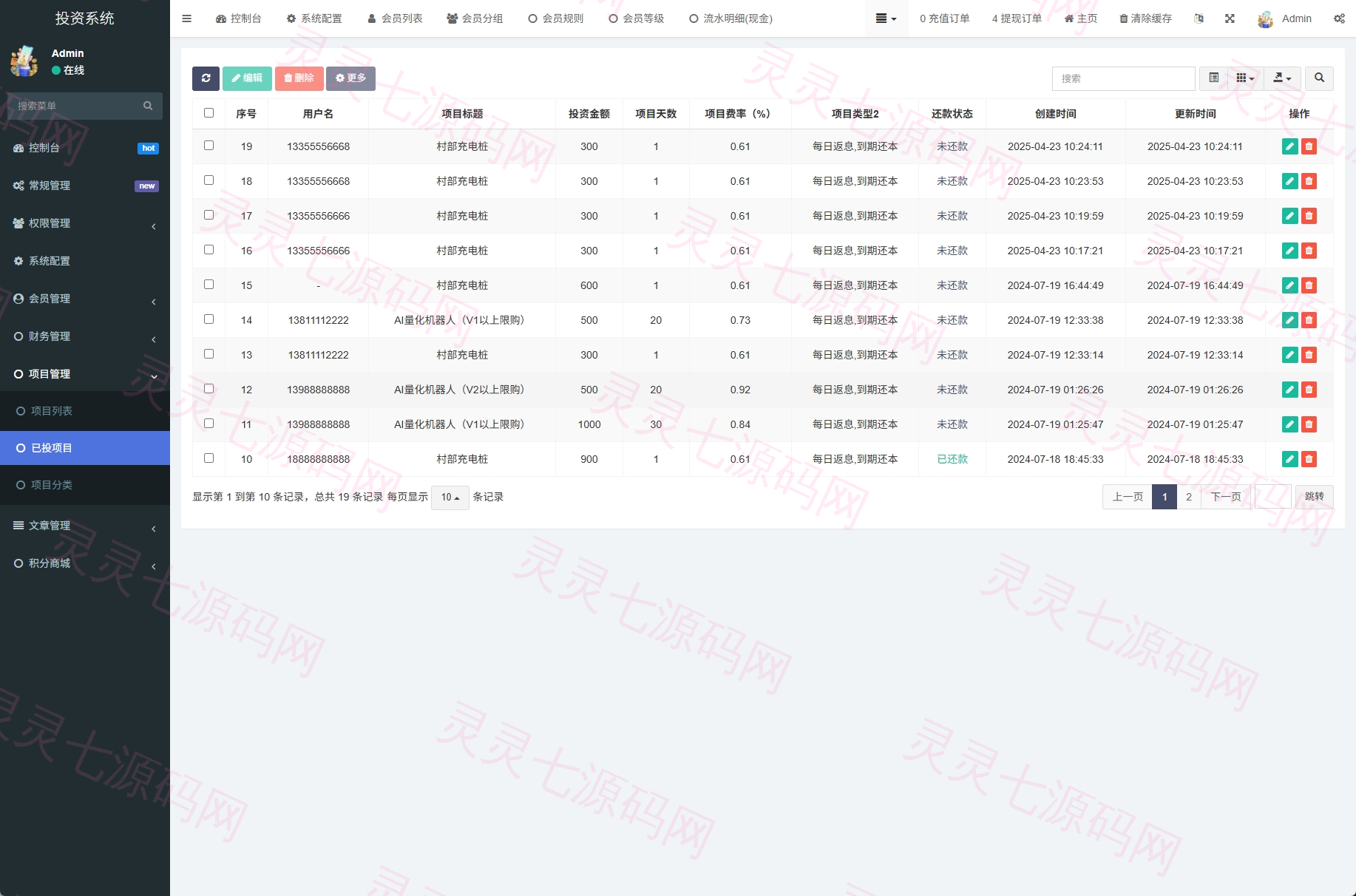Viewport: 1356px width, 896px height.
Task: Open the settings cogs icon at top right
Action: (x=1339, y=18)
